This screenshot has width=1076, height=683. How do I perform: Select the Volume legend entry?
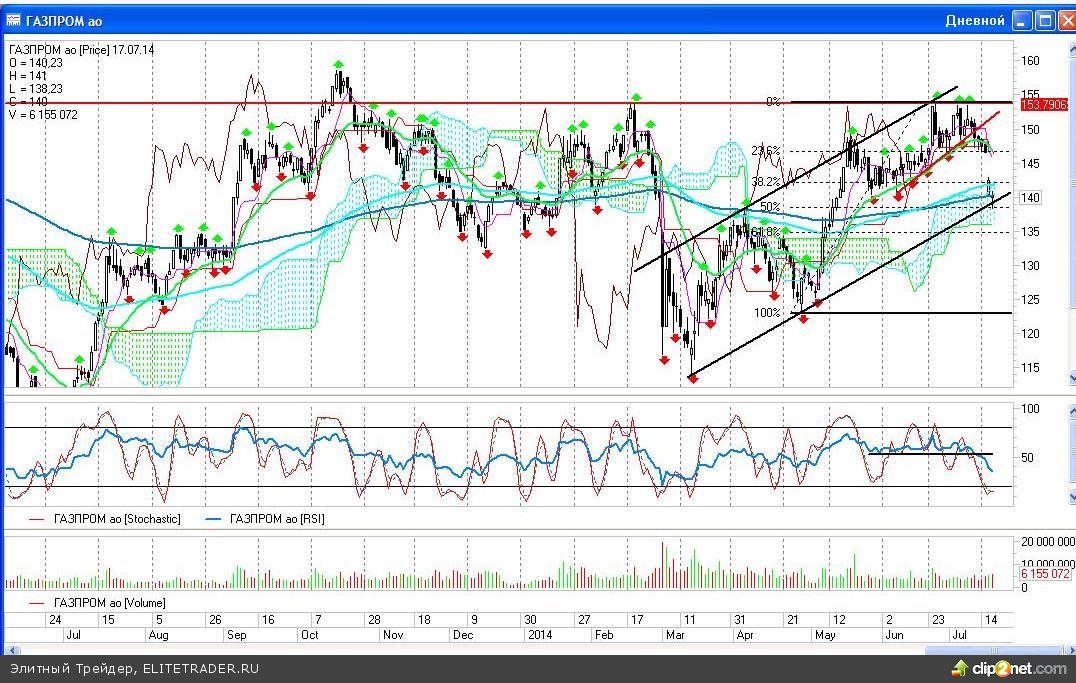coord(98,603)
